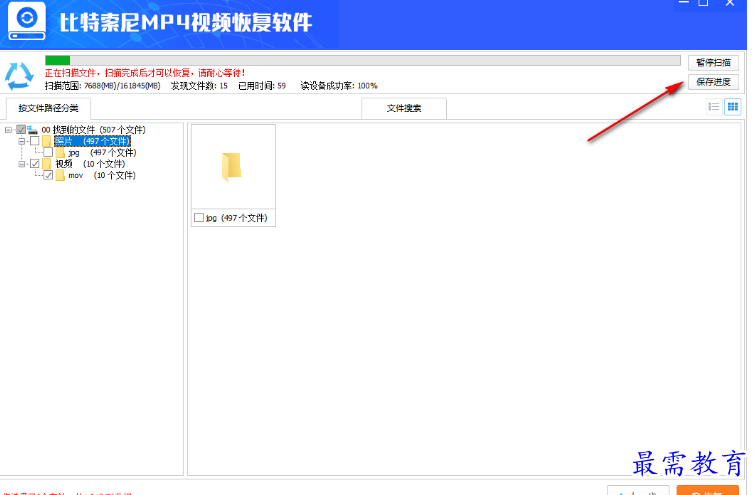The image size is (754, 495).
Task: Click the blue recycle scan icon
Action: (19, 76)
